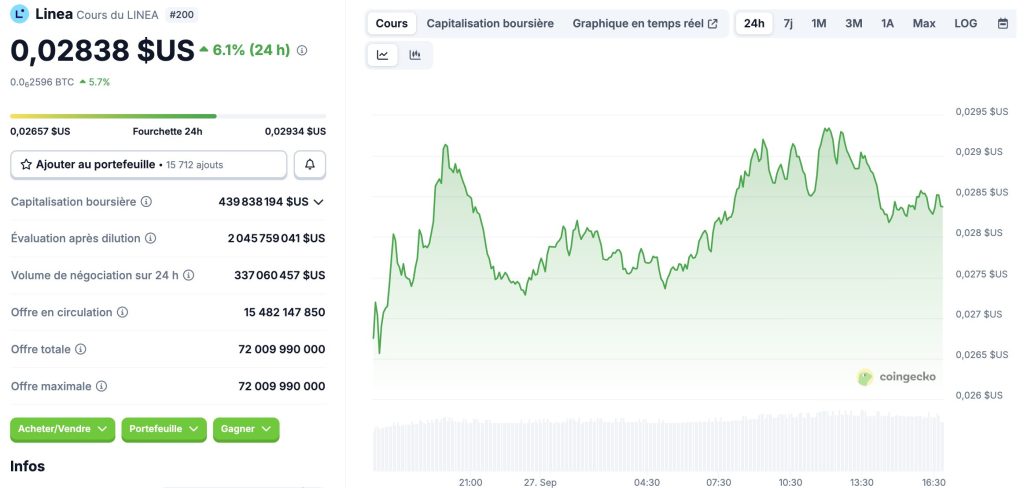The height and width of the screenshot is (488, 1024).
Task: Switch to candlestick chart icon
Action: 415,56
